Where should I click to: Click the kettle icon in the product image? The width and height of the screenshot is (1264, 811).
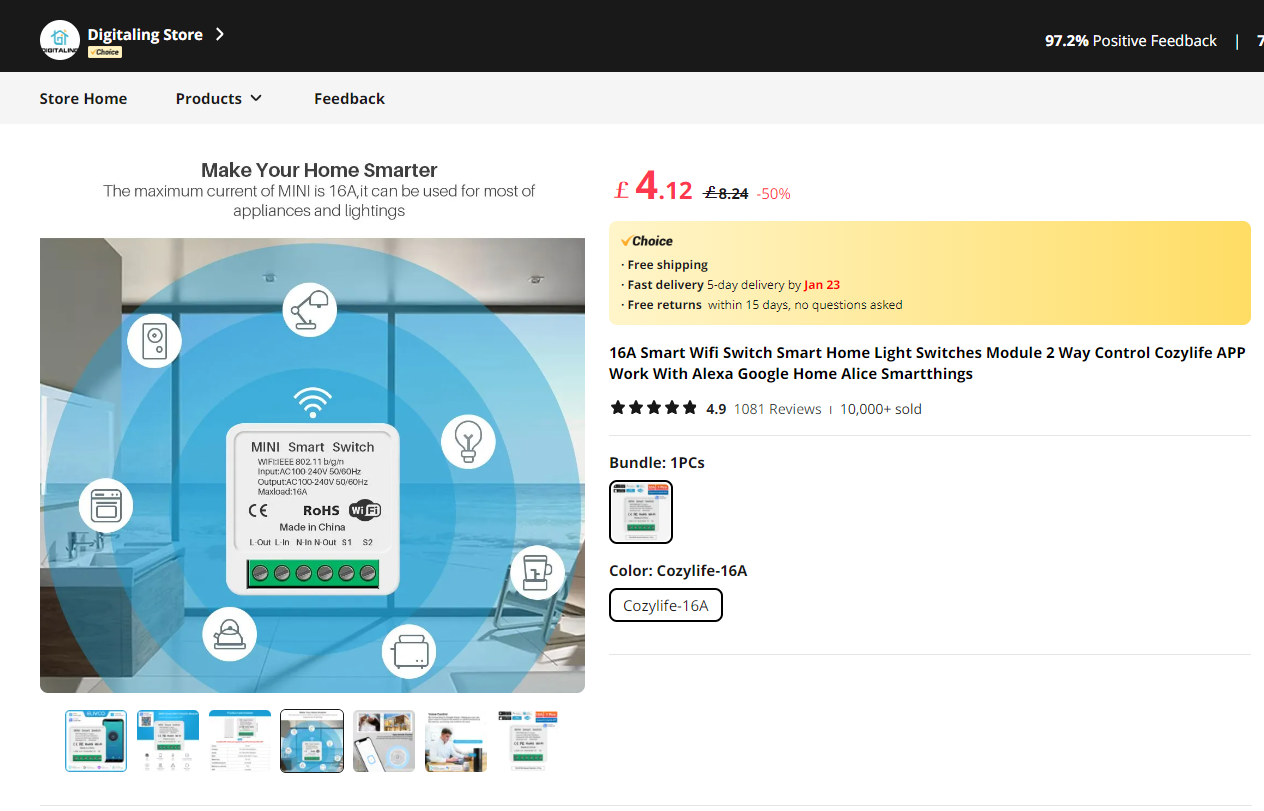pos(229,634)
